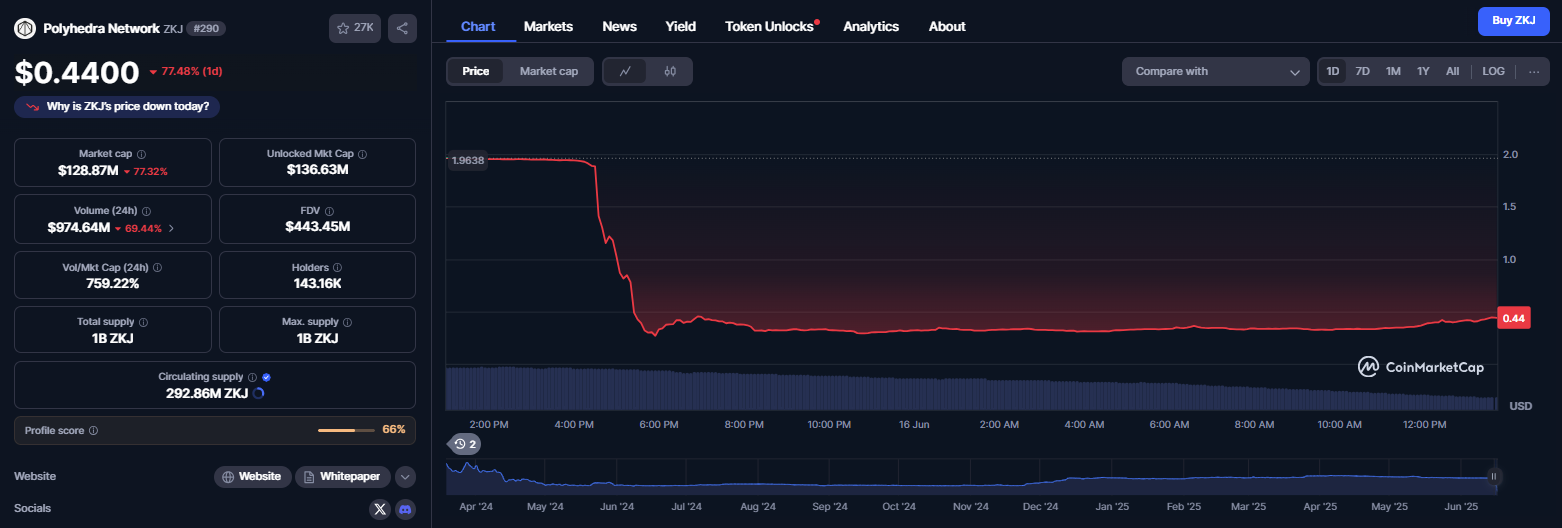1562x528 pixels.
Task: Select 7D time range
Action: coord(1362,71)
